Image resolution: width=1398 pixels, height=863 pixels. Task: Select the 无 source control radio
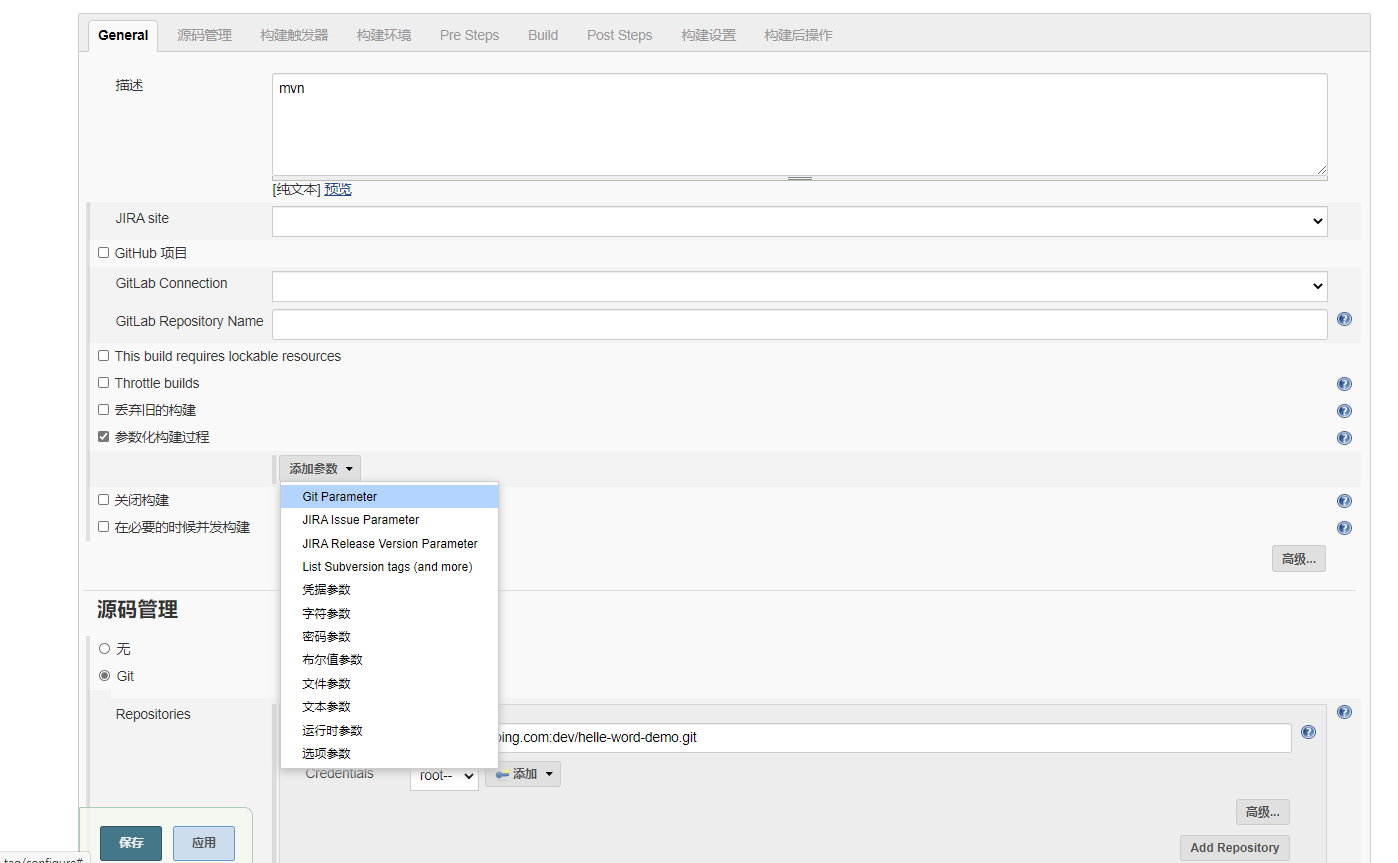tap(104, 648)
